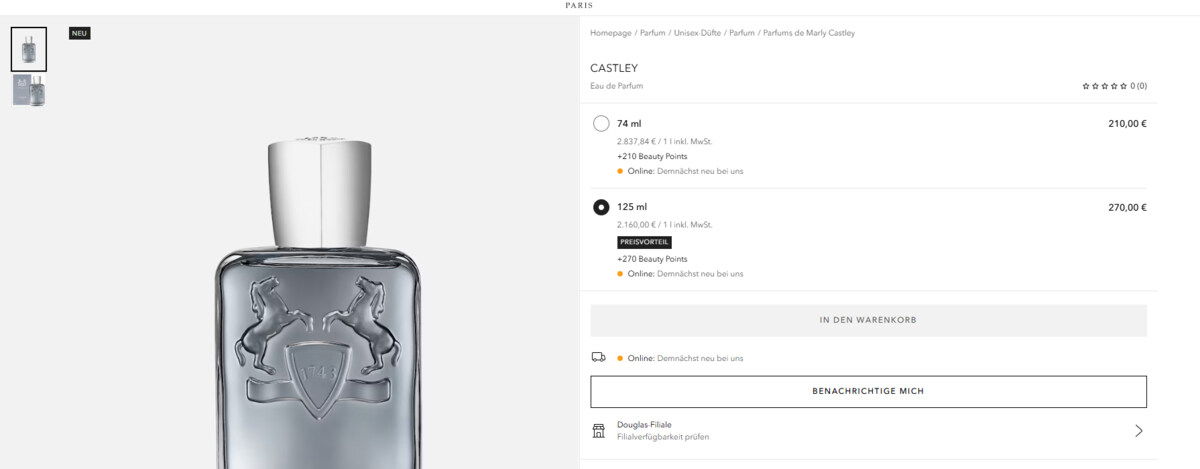Image resolution: width=1200 pixels, height=469 pixels.
Task: Open the Parfum breadcrumb after Homepage
Action: point(652,33)
